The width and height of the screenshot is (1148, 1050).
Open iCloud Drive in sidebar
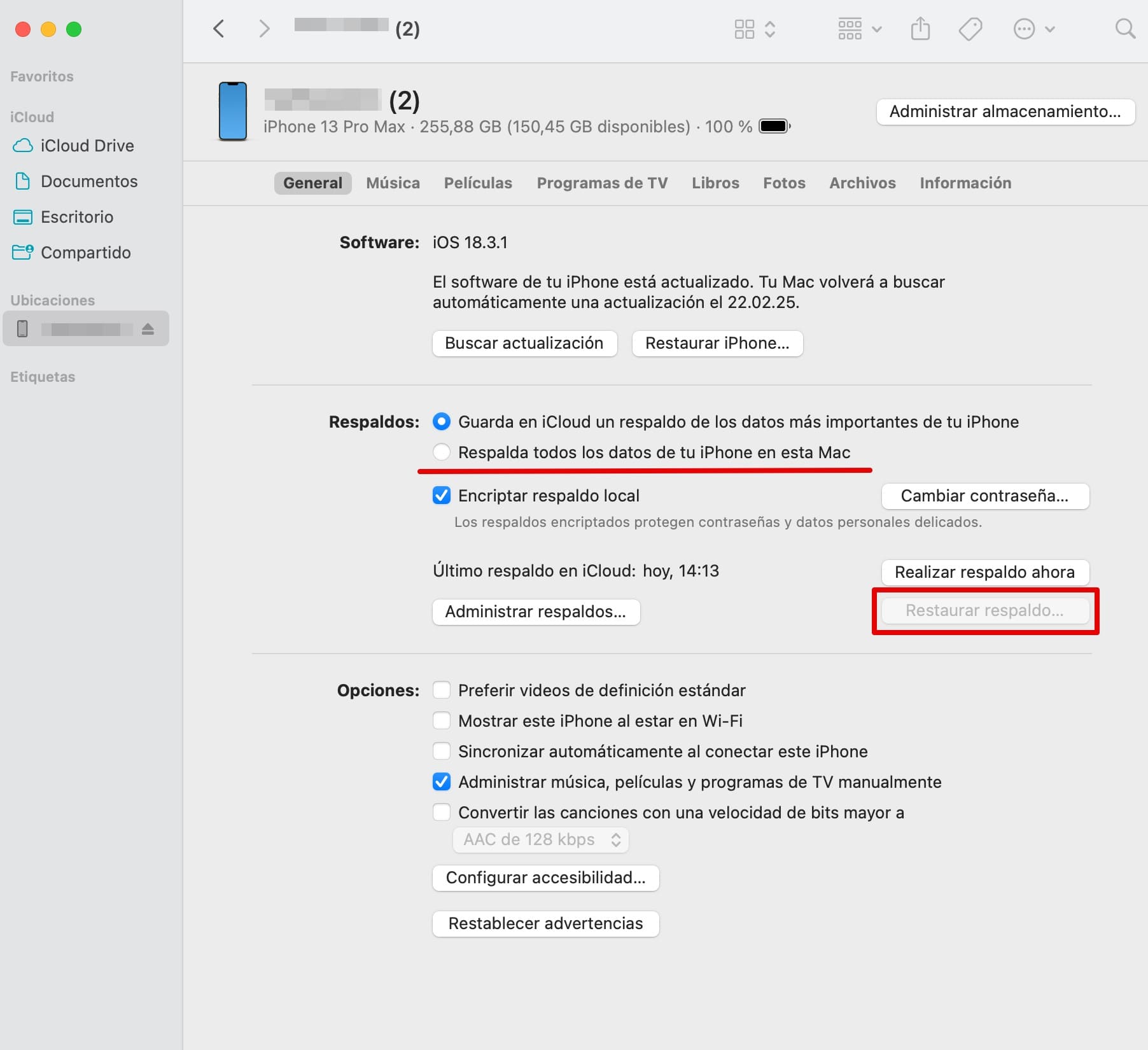click(74, 146)
